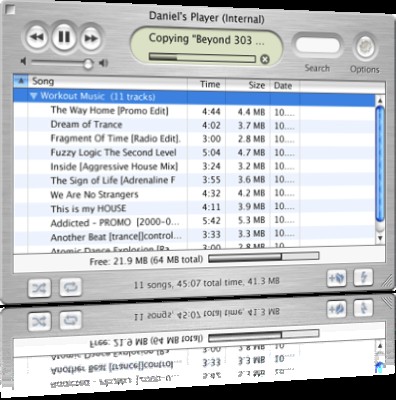
Task: Select song We Are No Strangers
Action: [x=94, y=194]
